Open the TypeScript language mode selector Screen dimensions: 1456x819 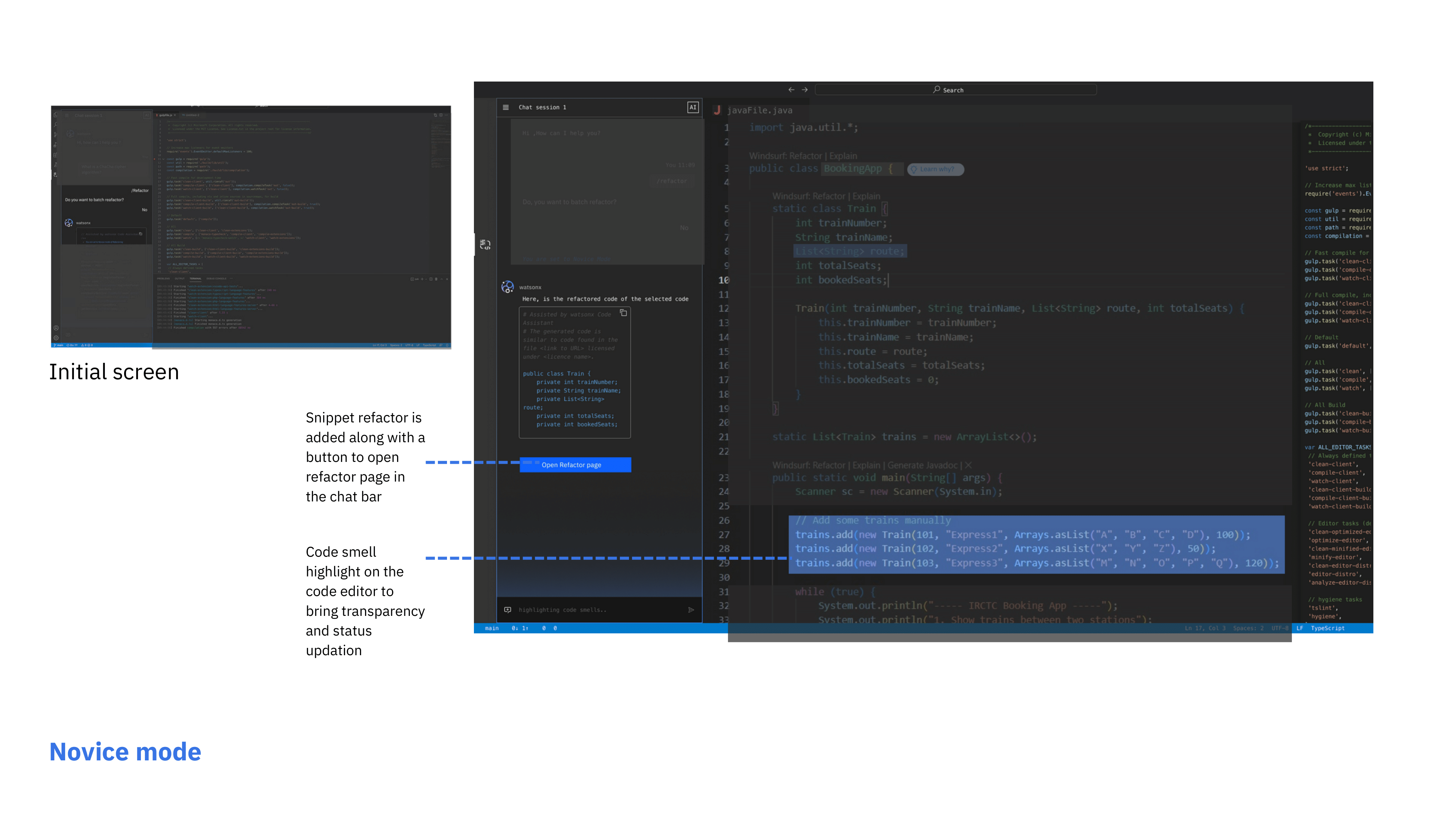point(1327,629)
